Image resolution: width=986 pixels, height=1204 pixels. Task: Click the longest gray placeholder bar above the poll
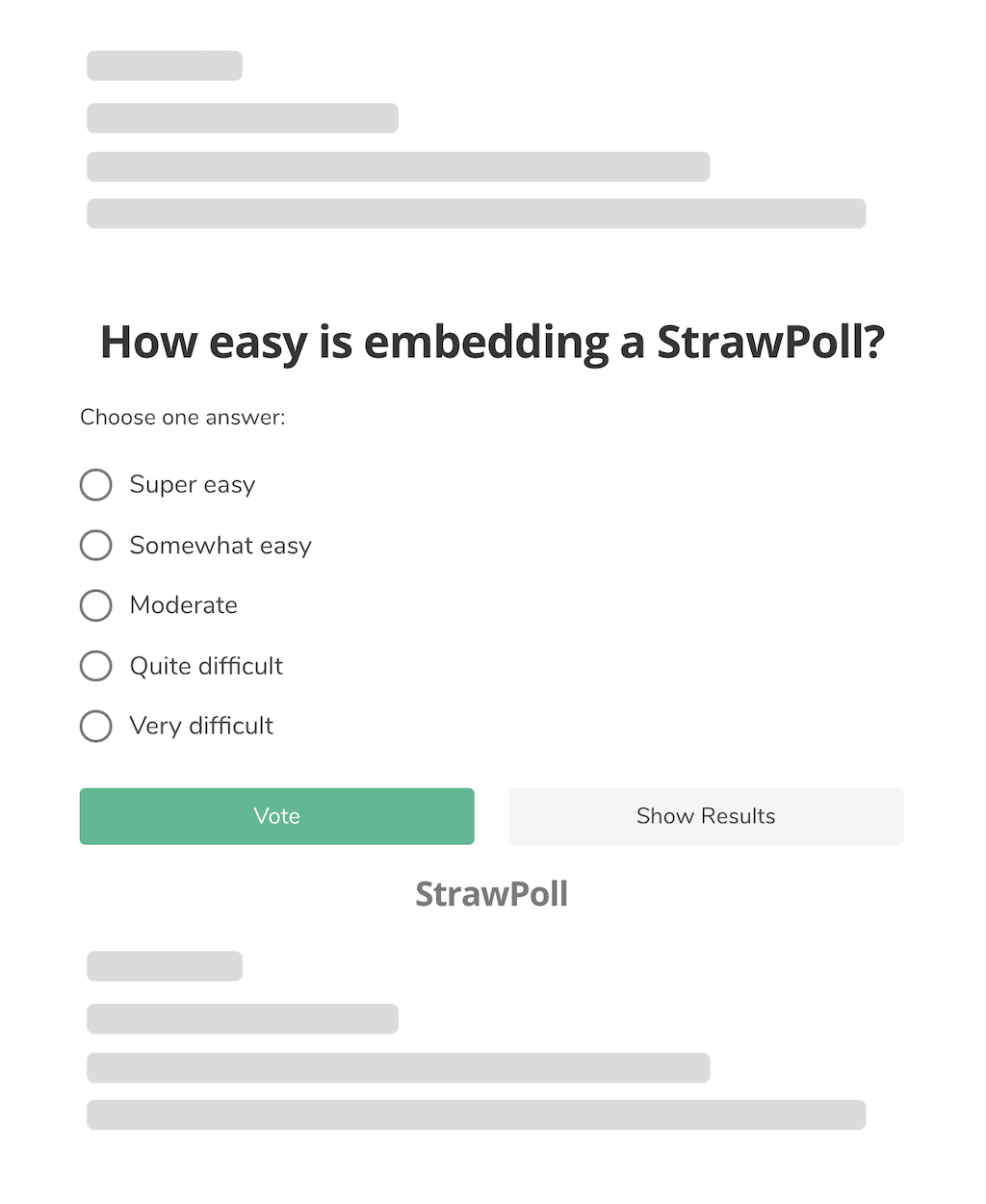pyautogui.click(x=477, y=214)
